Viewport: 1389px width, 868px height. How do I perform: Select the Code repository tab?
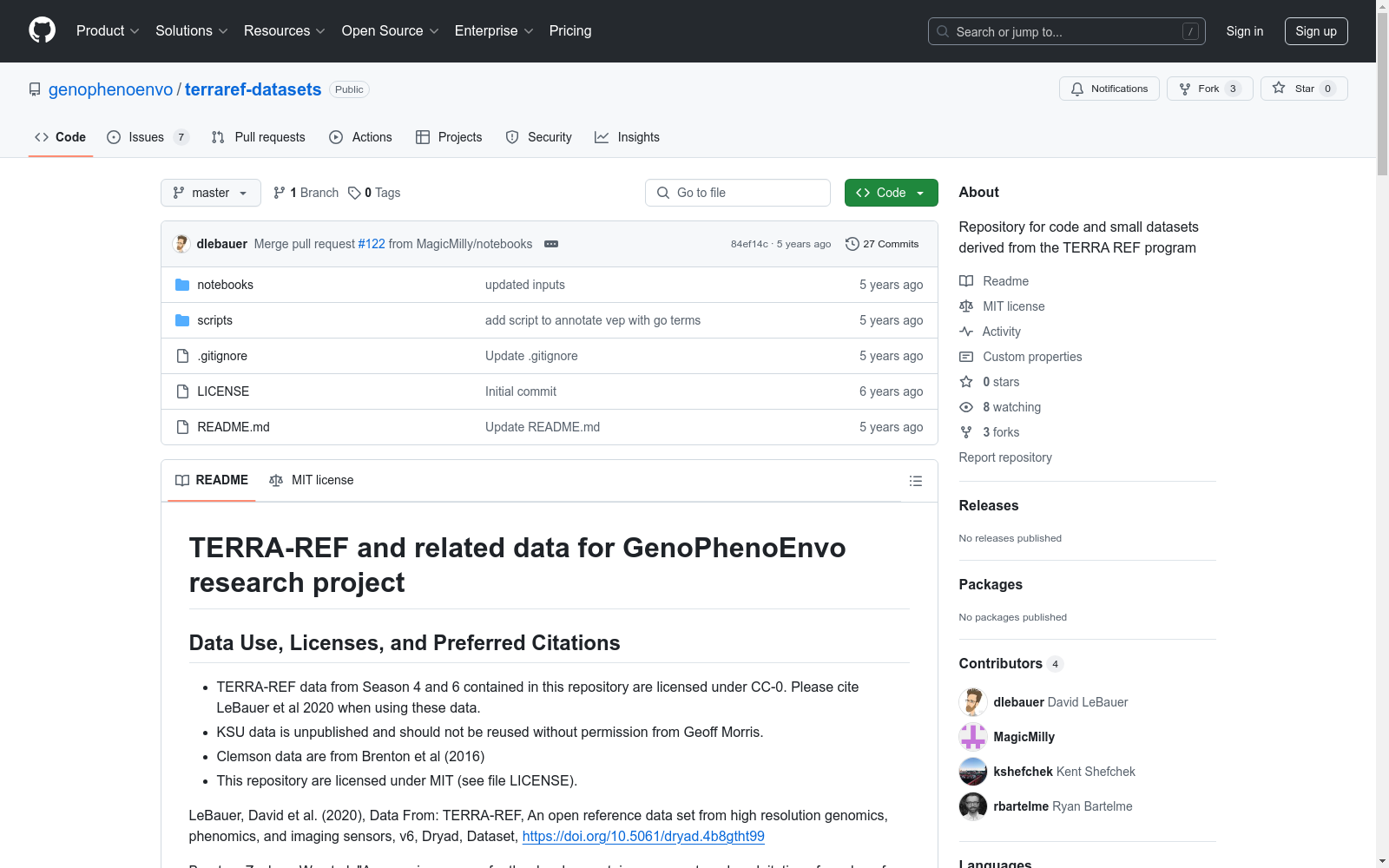pos(61,137)
